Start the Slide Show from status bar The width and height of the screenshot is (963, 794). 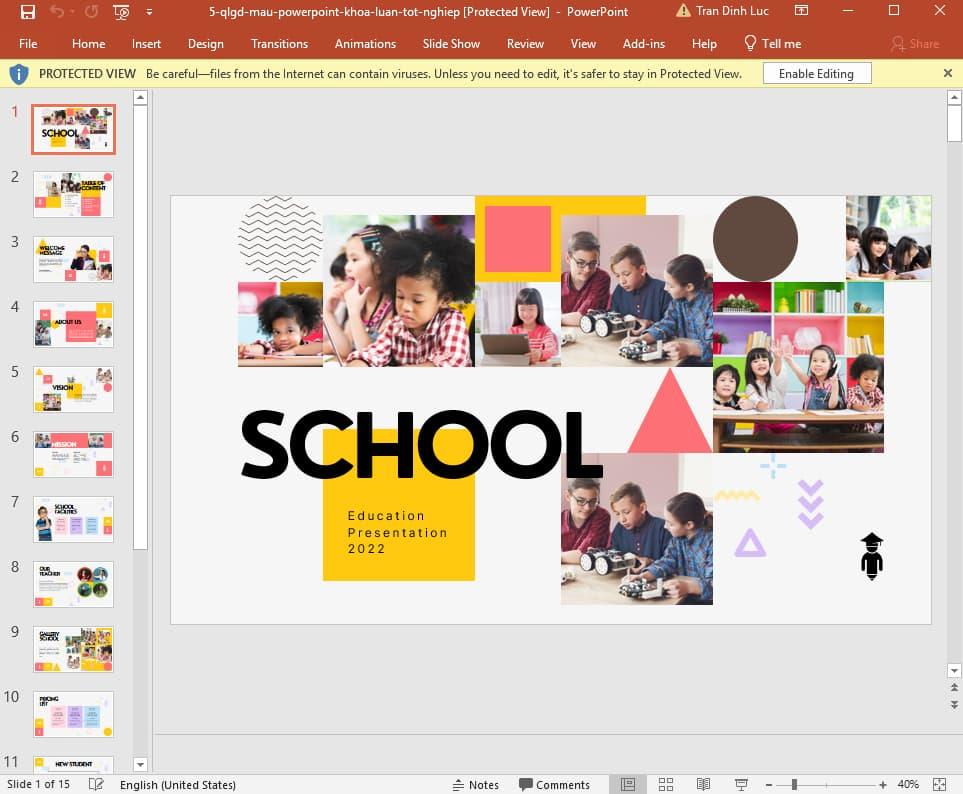[741, 785]
